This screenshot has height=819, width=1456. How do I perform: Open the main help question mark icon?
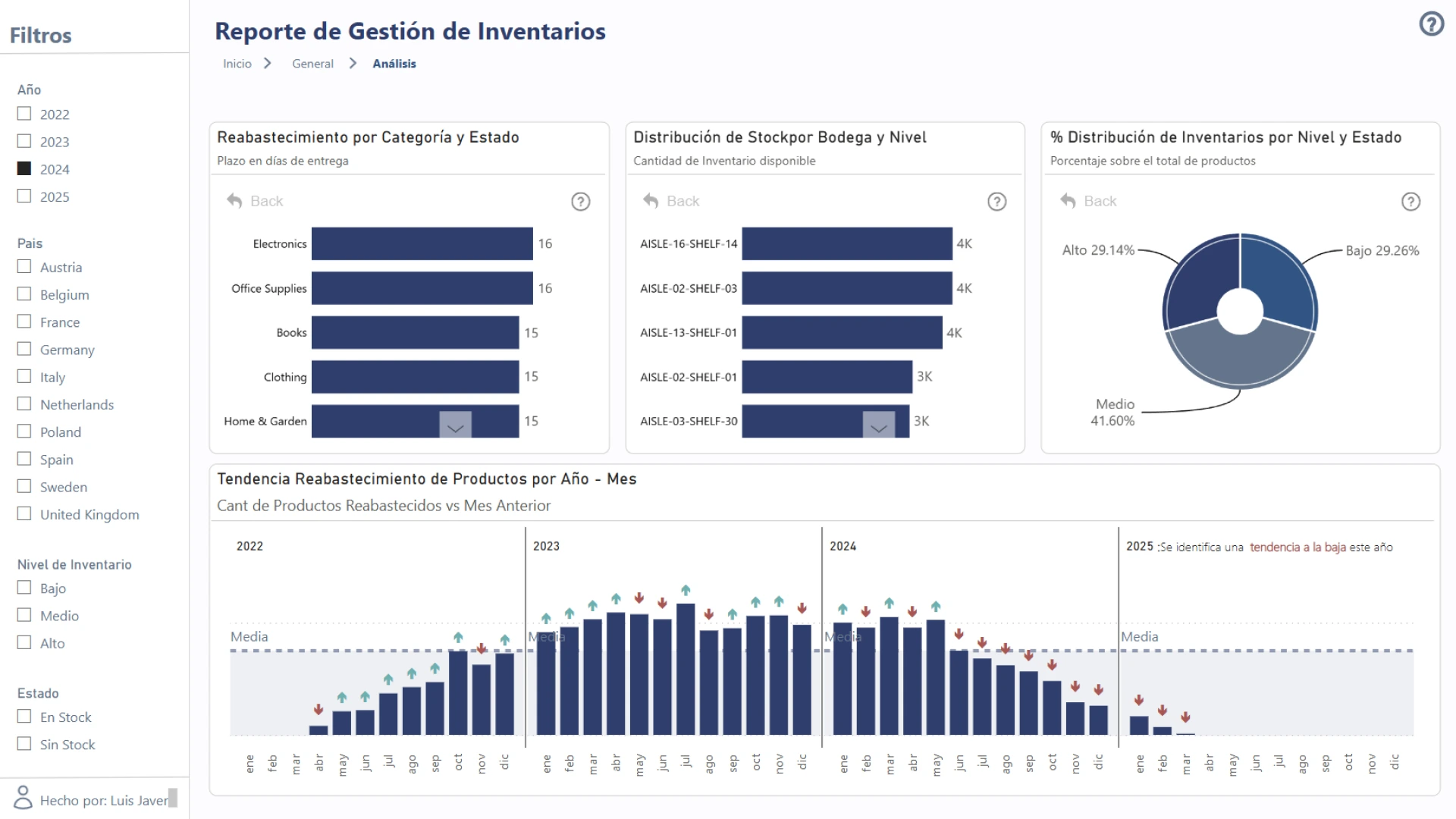[x=1431, y=24]
